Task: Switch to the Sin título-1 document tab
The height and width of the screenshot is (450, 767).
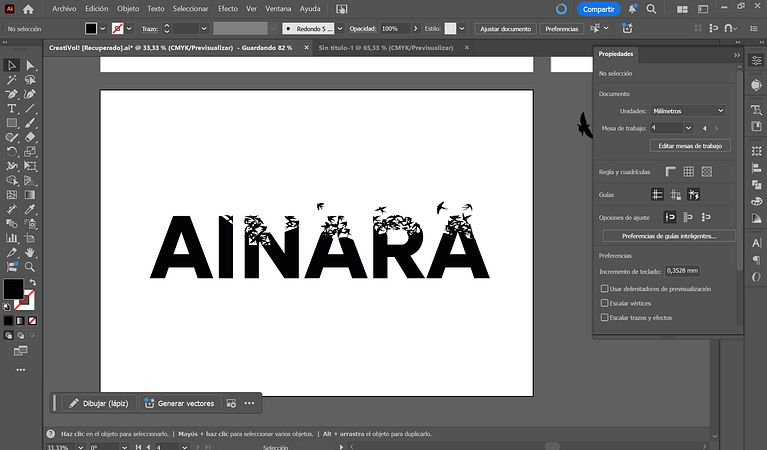Action: pos(370,47)
